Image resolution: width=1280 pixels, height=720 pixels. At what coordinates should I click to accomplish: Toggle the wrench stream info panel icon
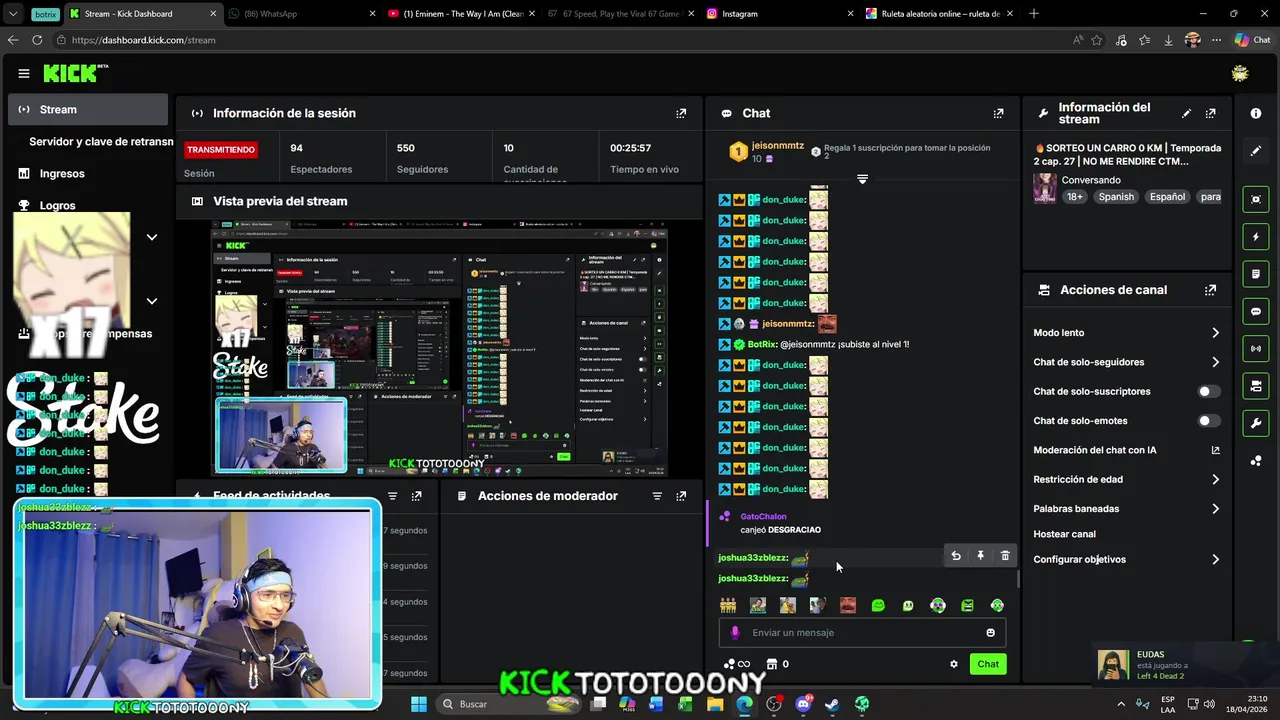[x=1256, y=423]
